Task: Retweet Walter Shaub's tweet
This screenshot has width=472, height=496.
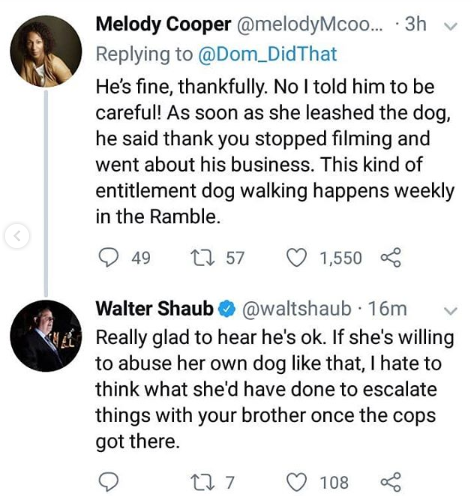Action: point(198,482)
